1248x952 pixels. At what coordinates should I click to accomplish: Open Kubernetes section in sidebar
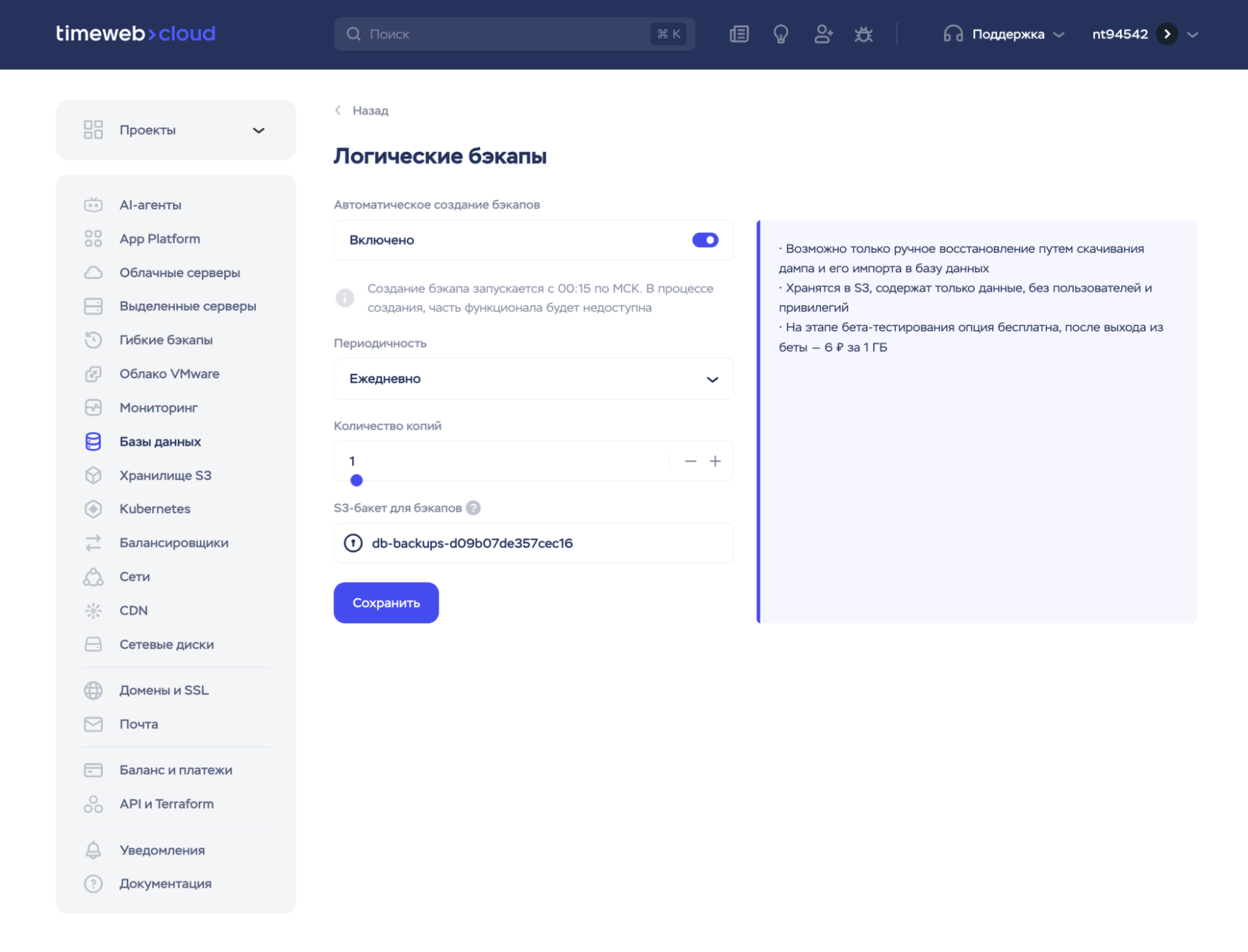(155, 509)
